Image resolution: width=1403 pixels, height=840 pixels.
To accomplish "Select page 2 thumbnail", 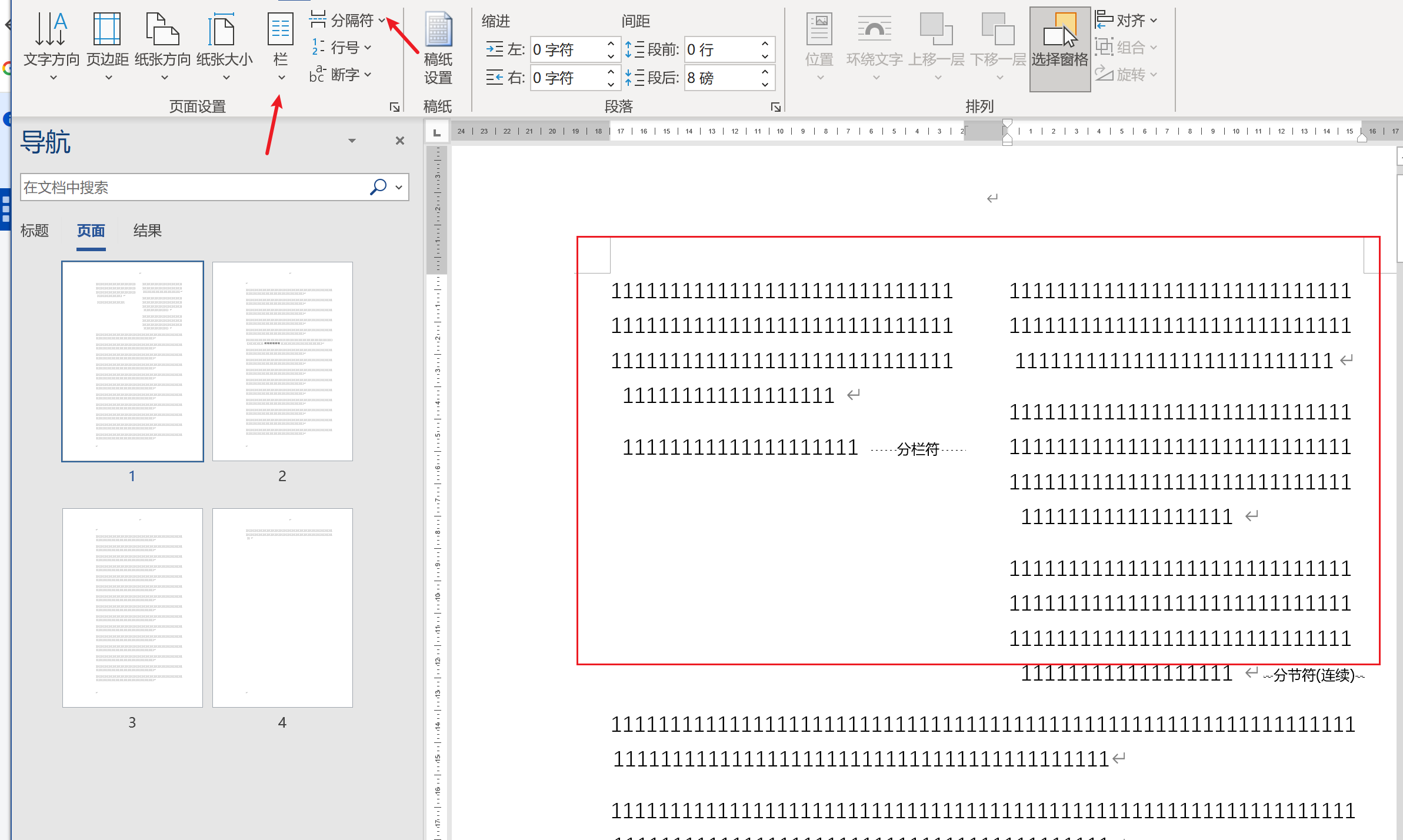I will point(282,361).
